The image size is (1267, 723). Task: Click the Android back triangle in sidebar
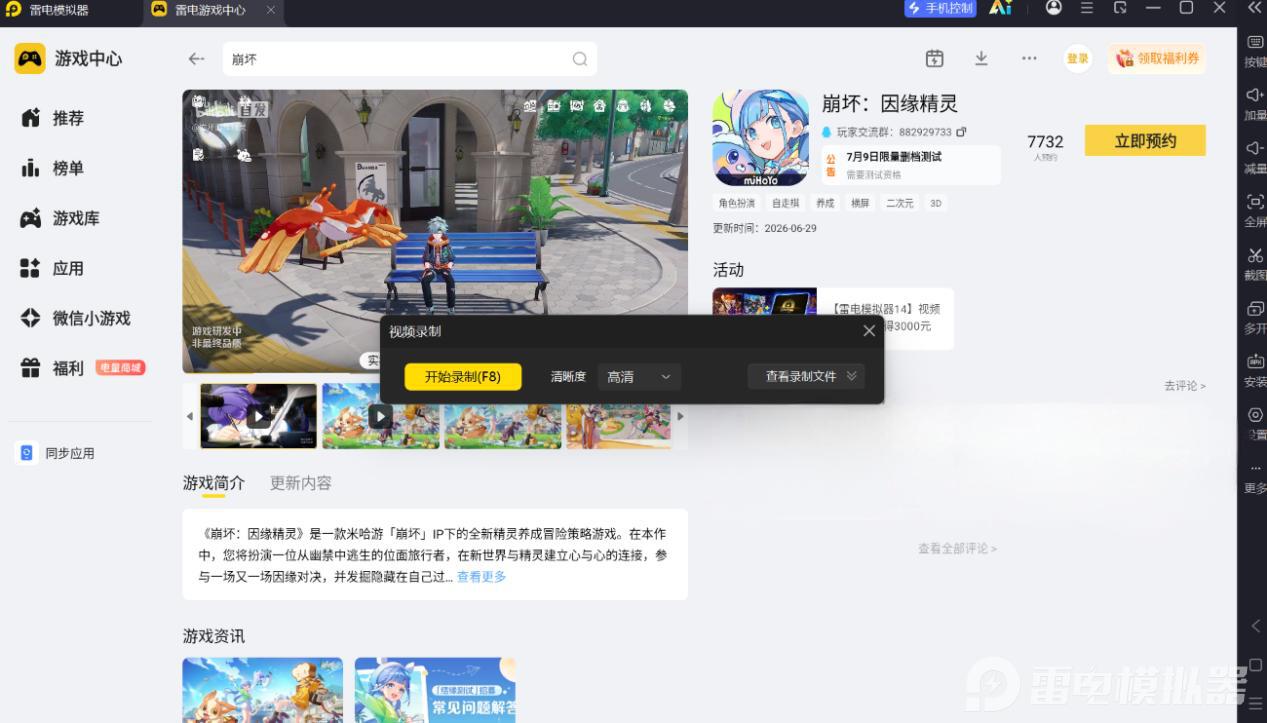pyautogui.click(x=1256, y=626)
